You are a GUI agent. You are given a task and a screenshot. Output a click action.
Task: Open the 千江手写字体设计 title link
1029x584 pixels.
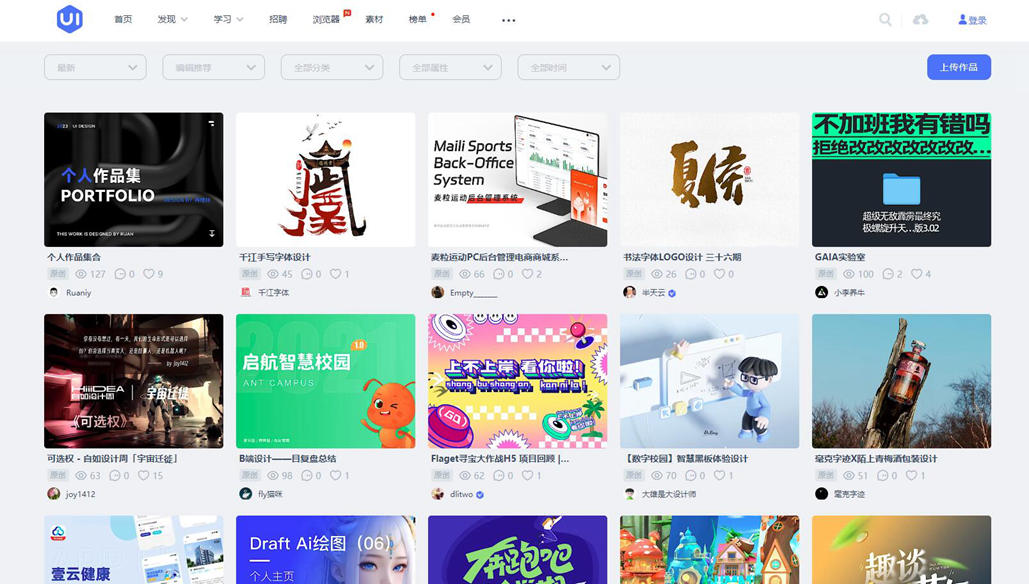(x=275, y=257)
